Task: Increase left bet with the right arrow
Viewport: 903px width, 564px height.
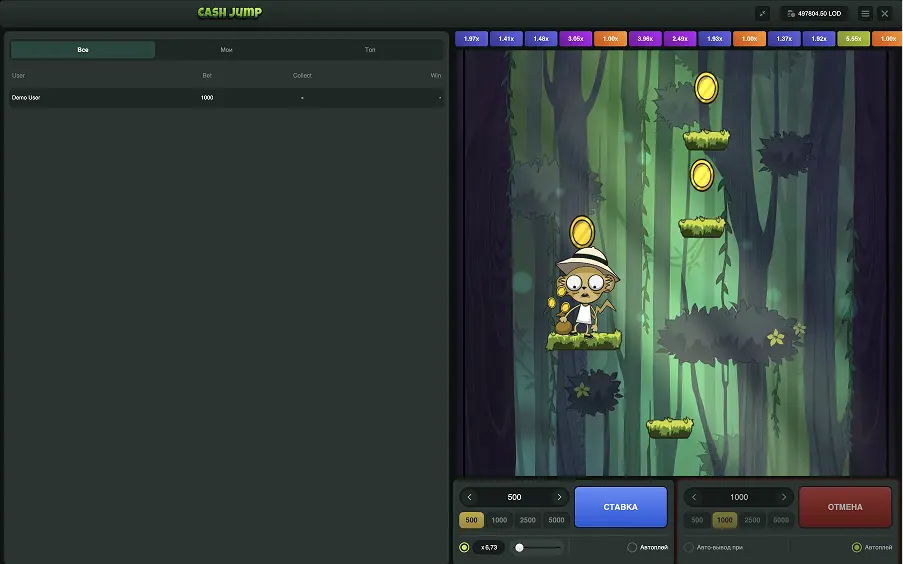Action: [559, 497]
